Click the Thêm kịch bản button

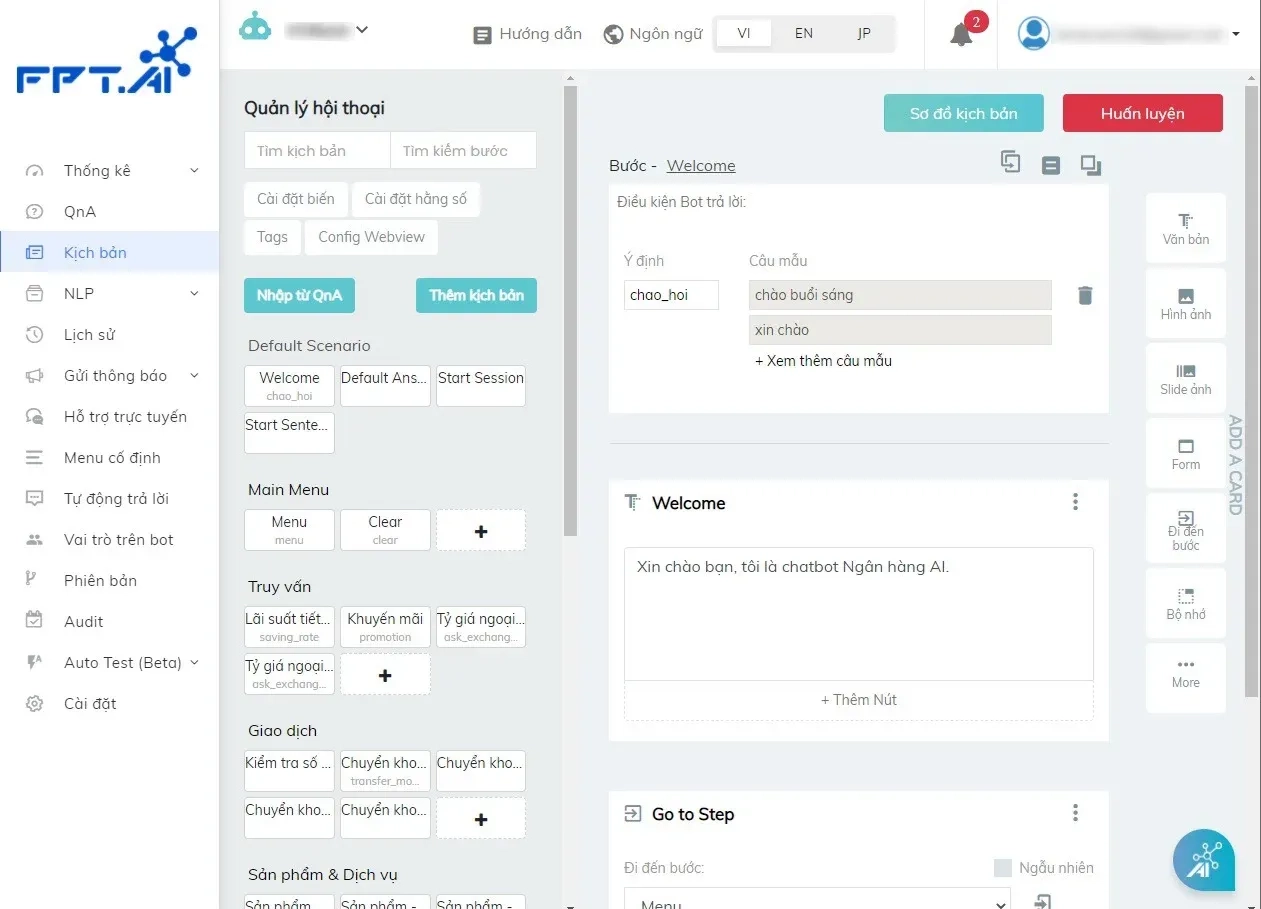pos(476,295)
